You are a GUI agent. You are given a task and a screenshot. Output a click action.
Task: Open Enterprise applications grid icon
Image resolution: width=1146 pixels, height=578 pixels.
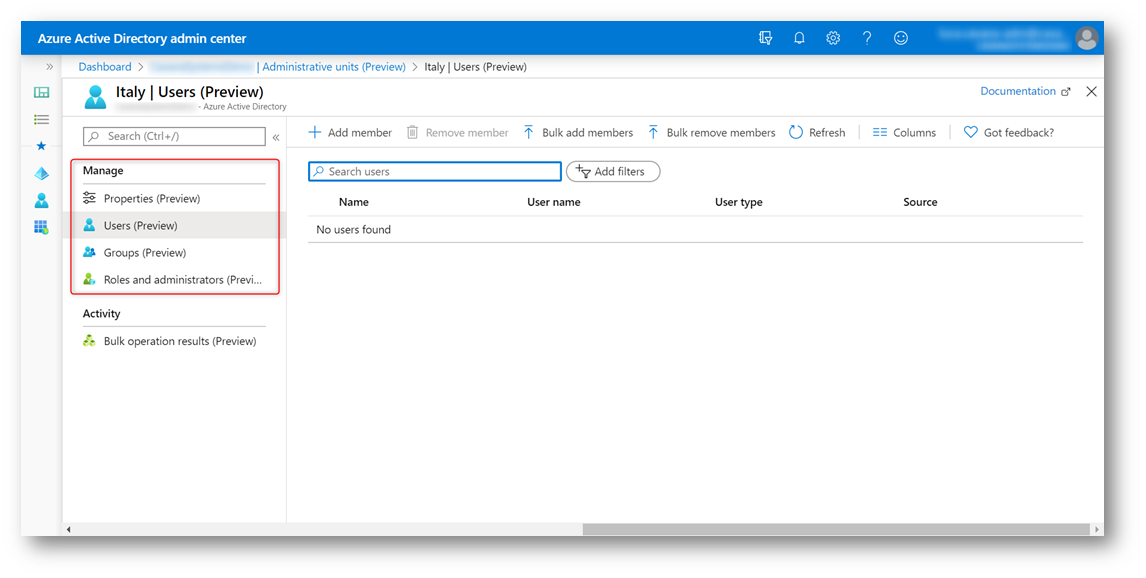click(42, 227)
